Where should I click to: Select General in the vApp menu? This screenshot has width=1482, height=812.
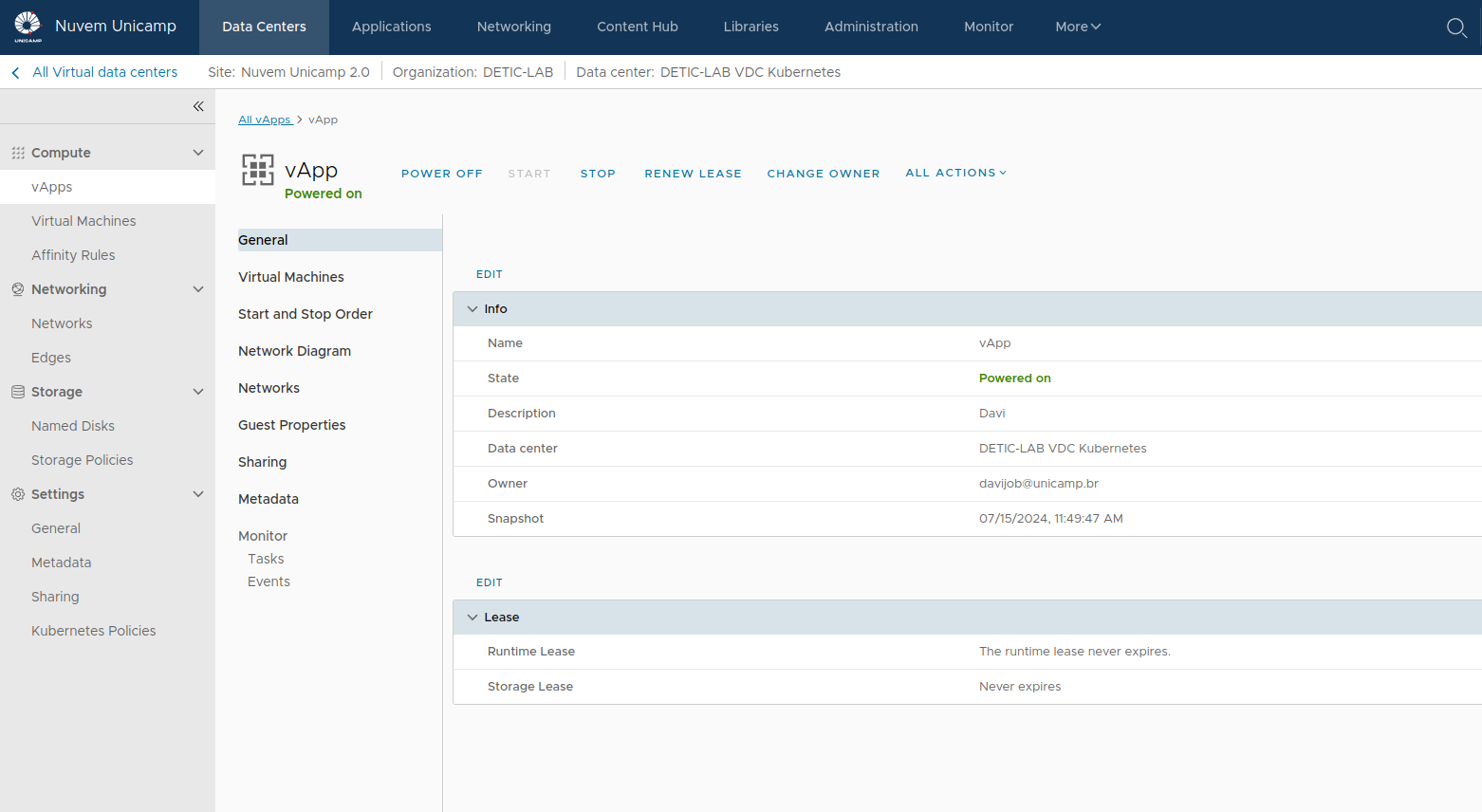point(340,240)
